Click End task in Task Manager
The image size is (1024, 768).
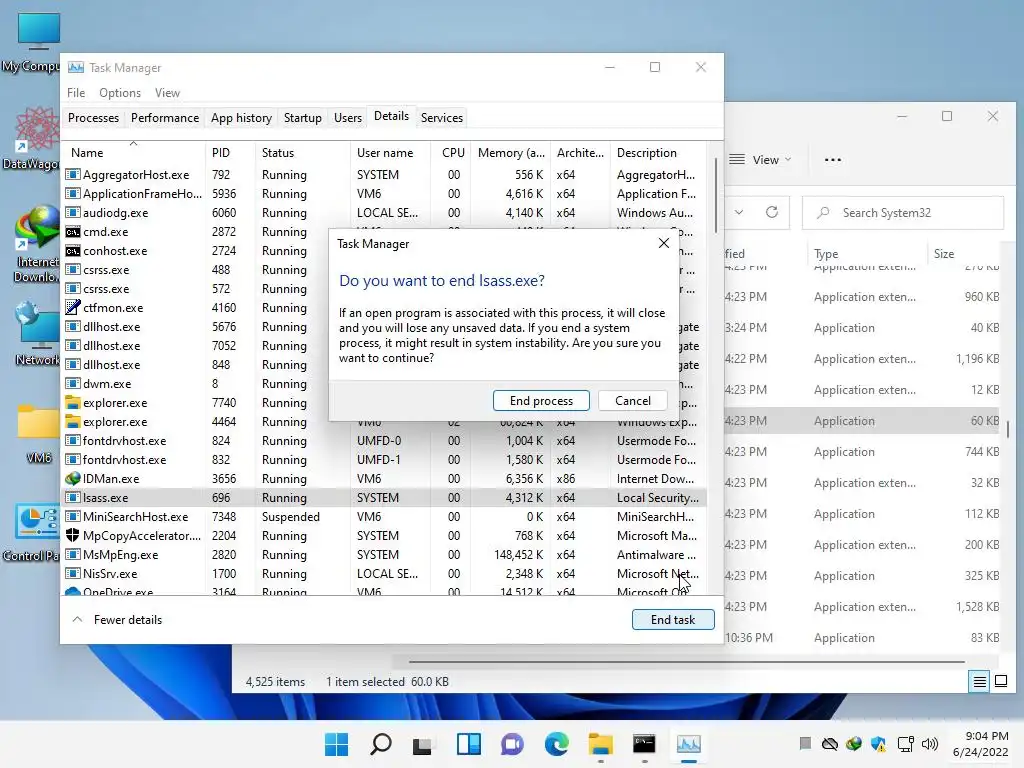pyautogui.click(x=673, y=619)
